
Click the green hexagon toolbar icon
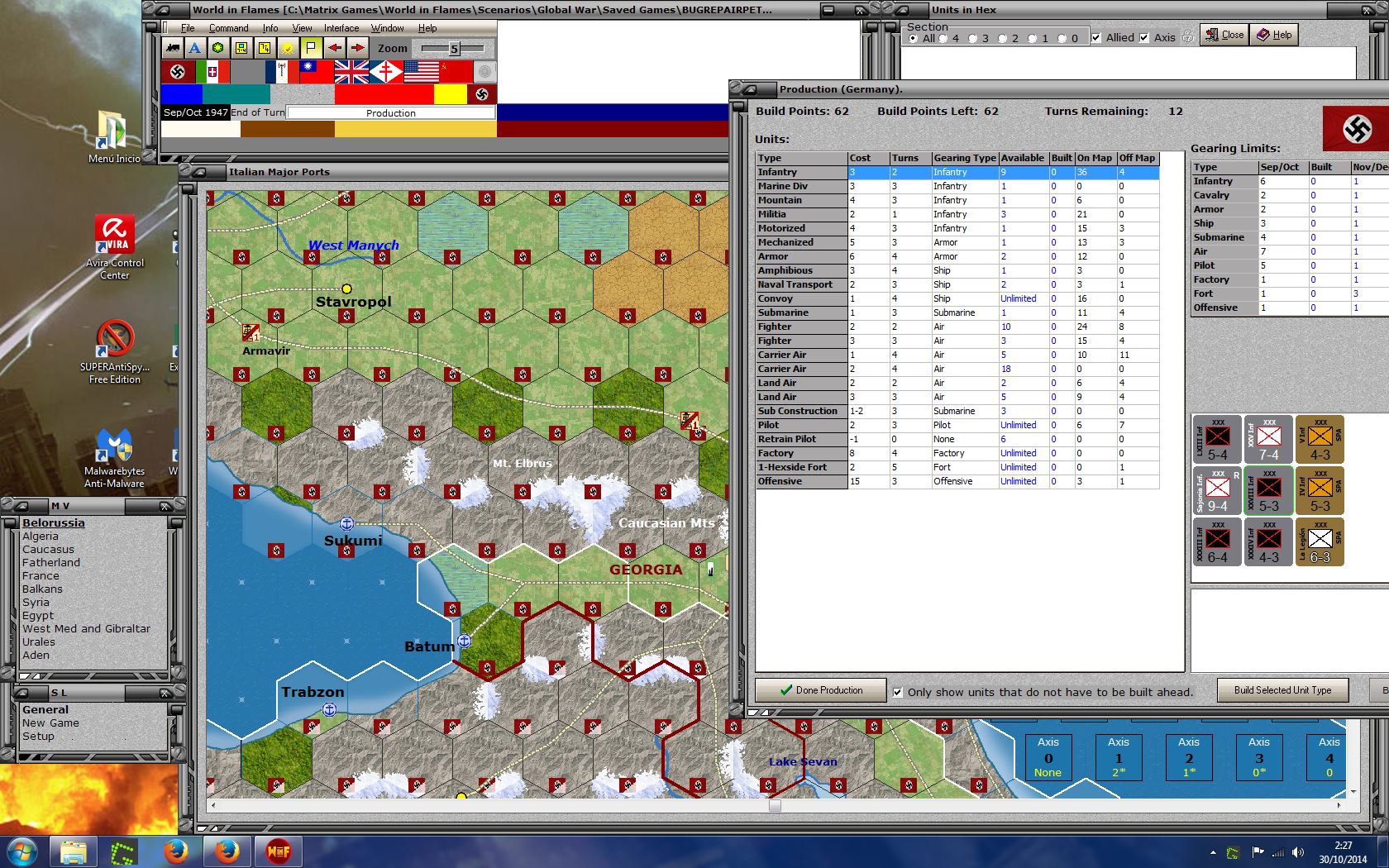218,48
